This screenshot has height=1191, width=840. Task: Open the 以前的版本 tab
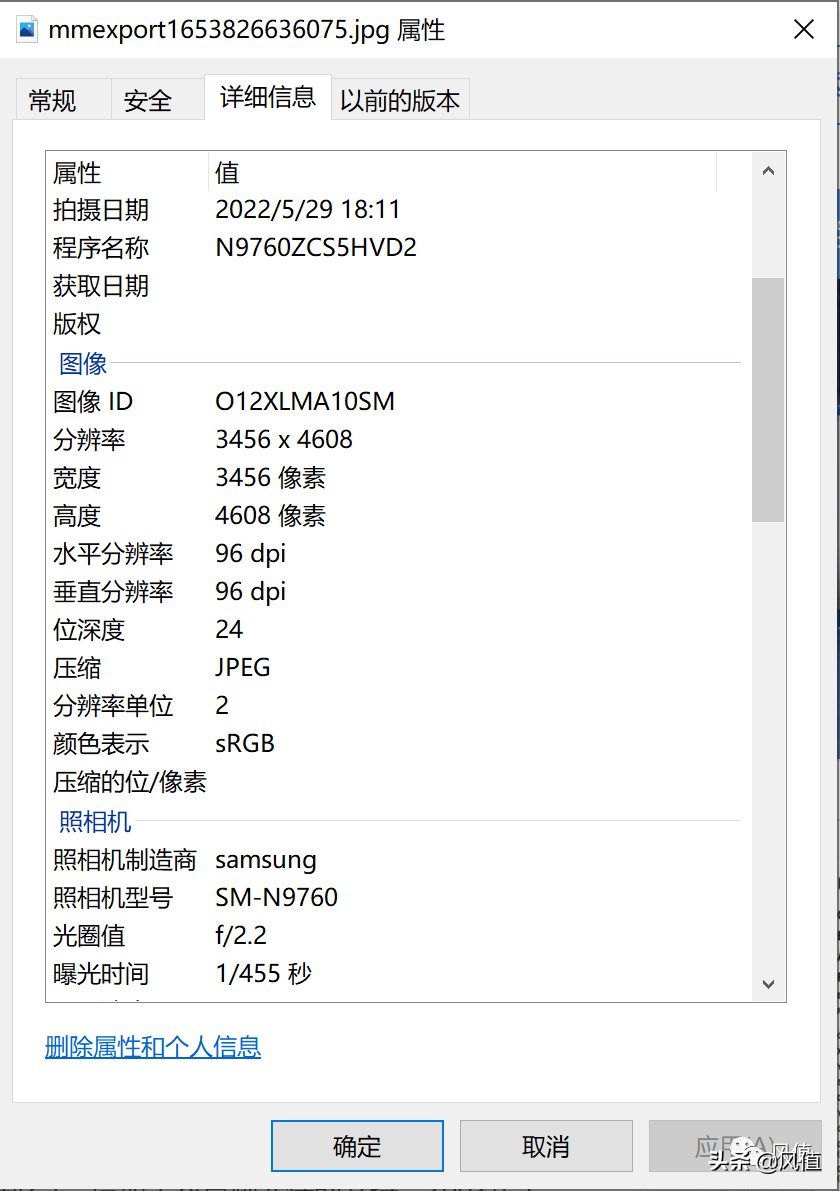[399, 100]
